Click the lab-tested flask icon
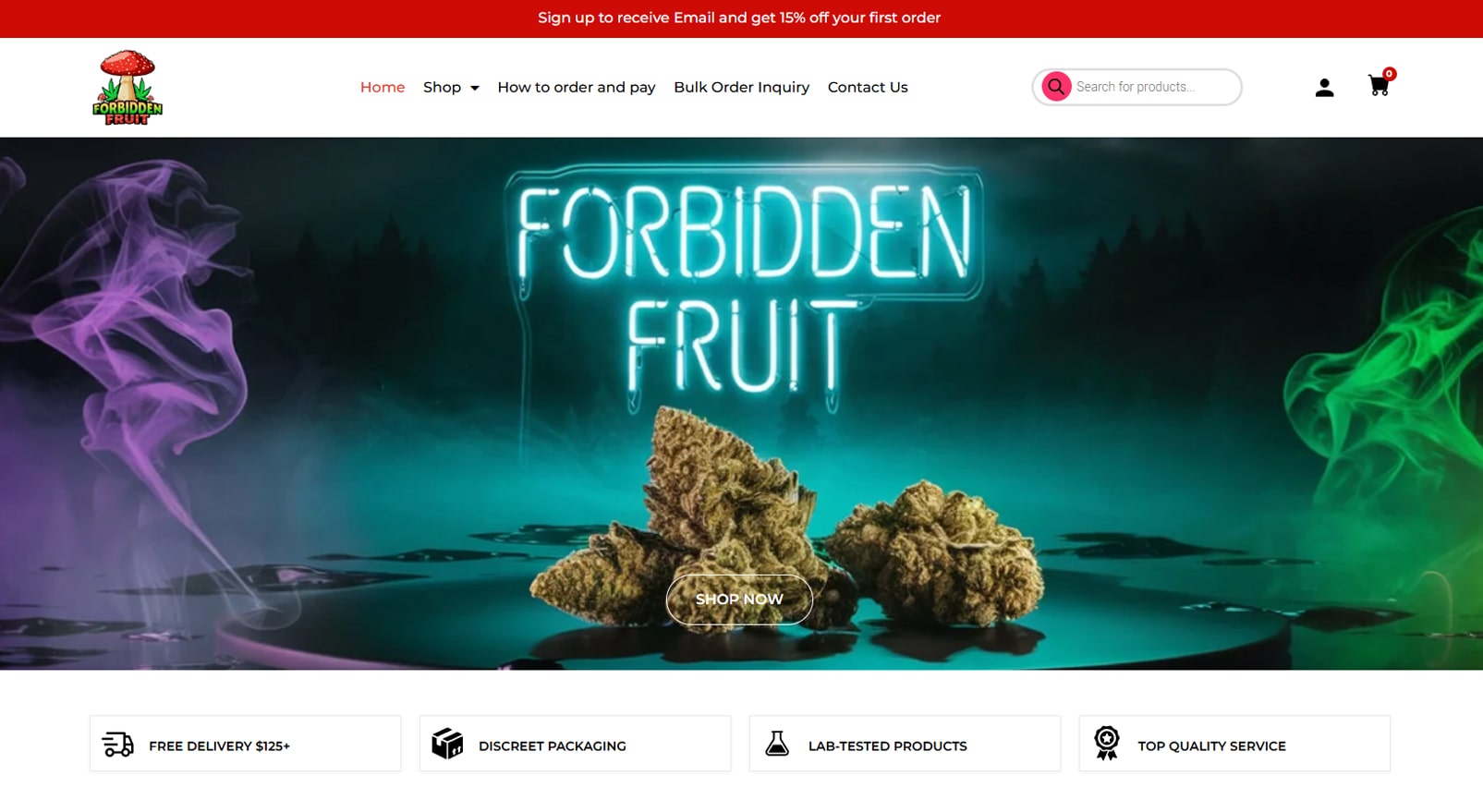Viewport: 1483px width, 812px height. pos(777,744)
